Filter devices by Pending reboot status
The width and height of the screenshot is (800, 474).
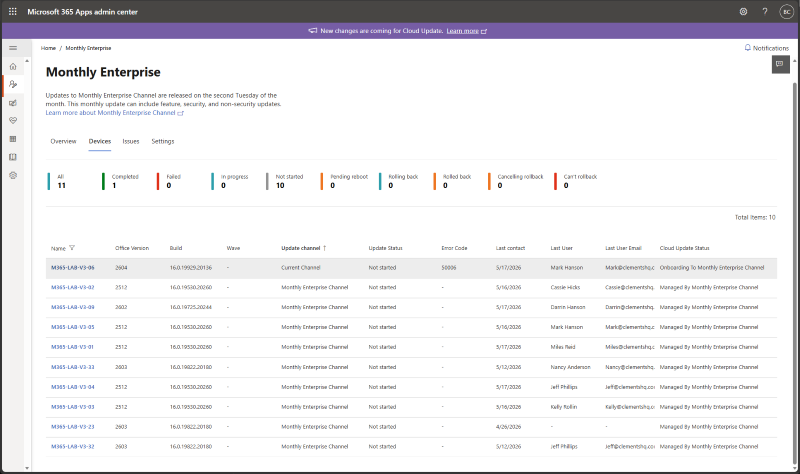(x=345, y=181)
